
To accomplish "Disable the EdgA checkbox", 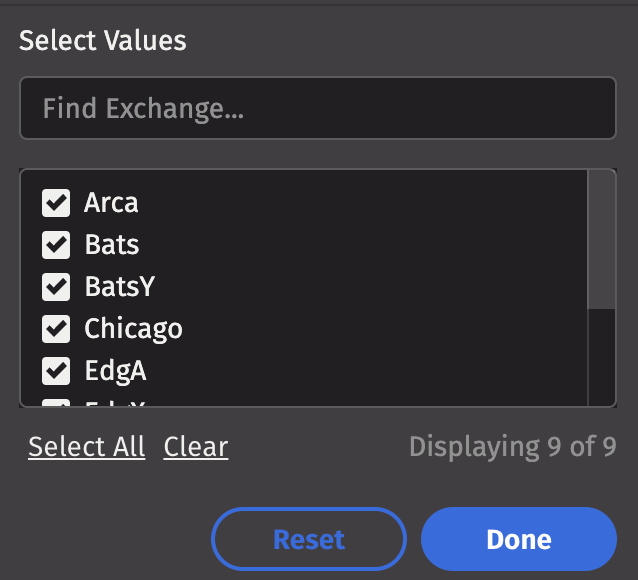I will click(55, 371).
